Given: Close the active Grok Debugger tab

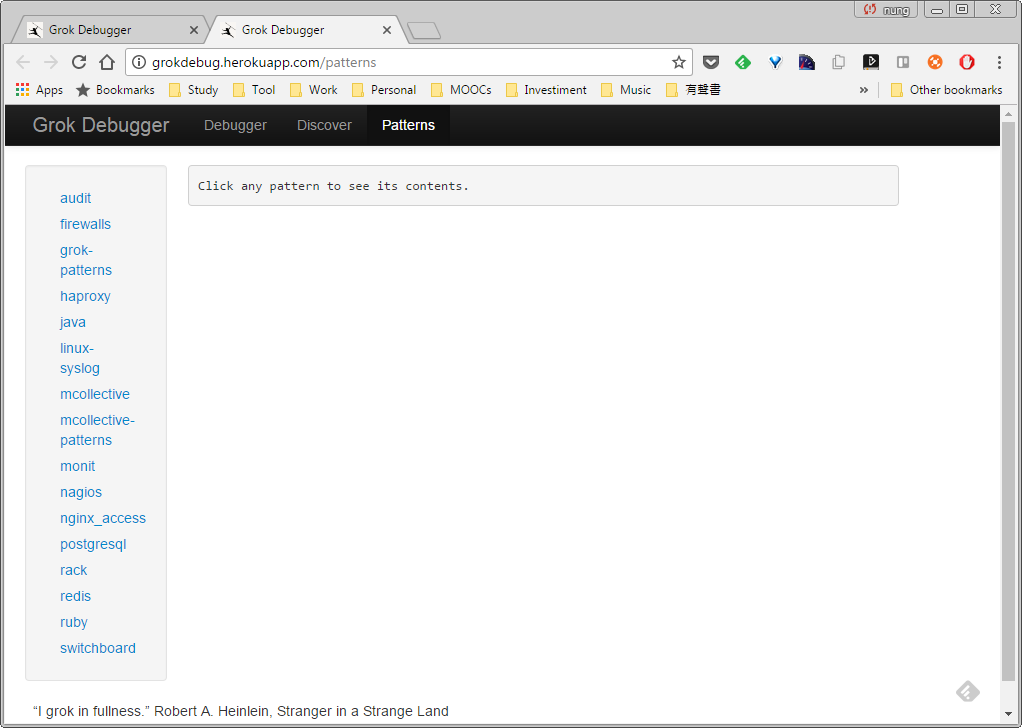Looking at the screenshot, I should pos(387,30).
